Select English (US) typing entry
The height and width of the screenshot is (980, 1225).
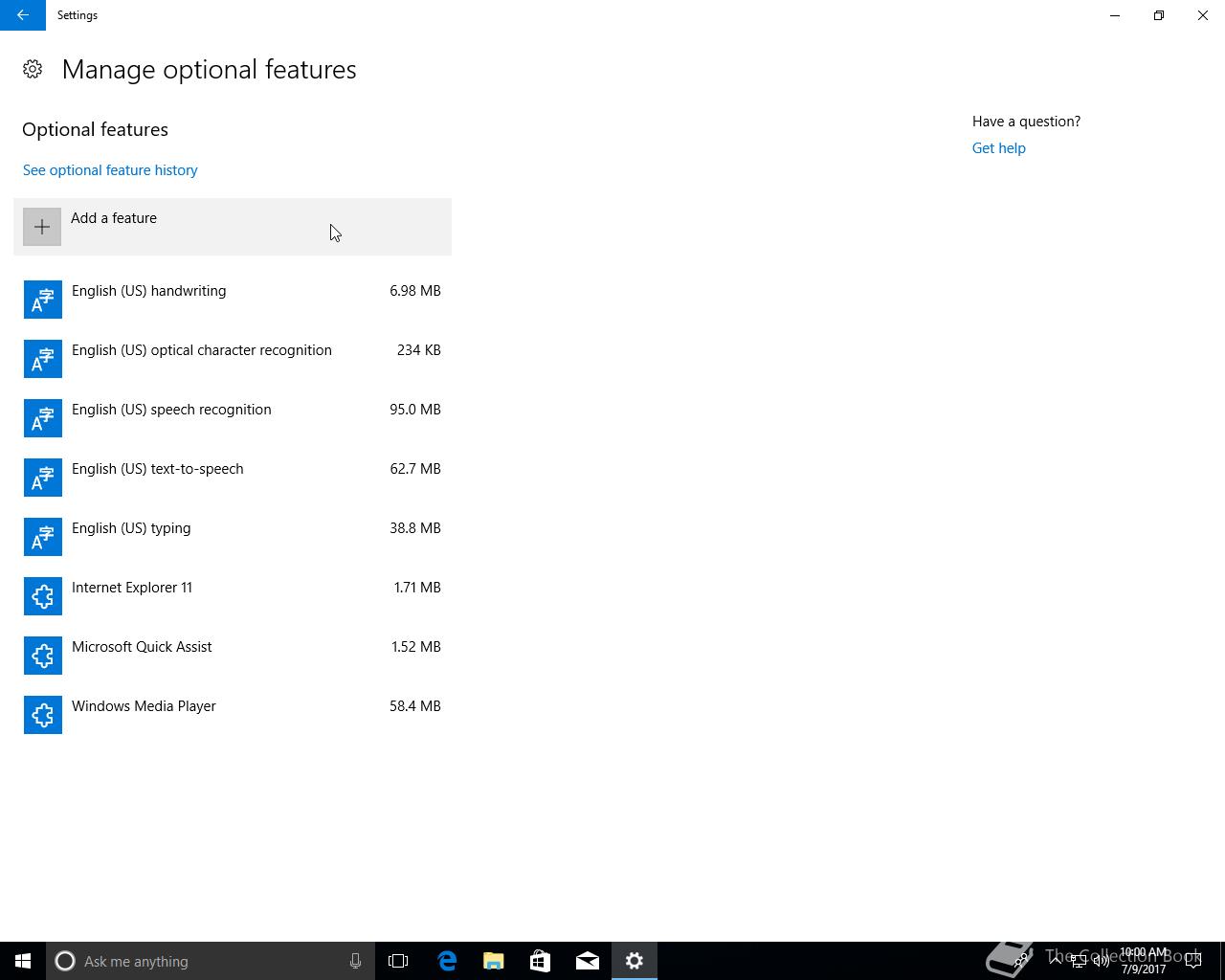point(233,537)
